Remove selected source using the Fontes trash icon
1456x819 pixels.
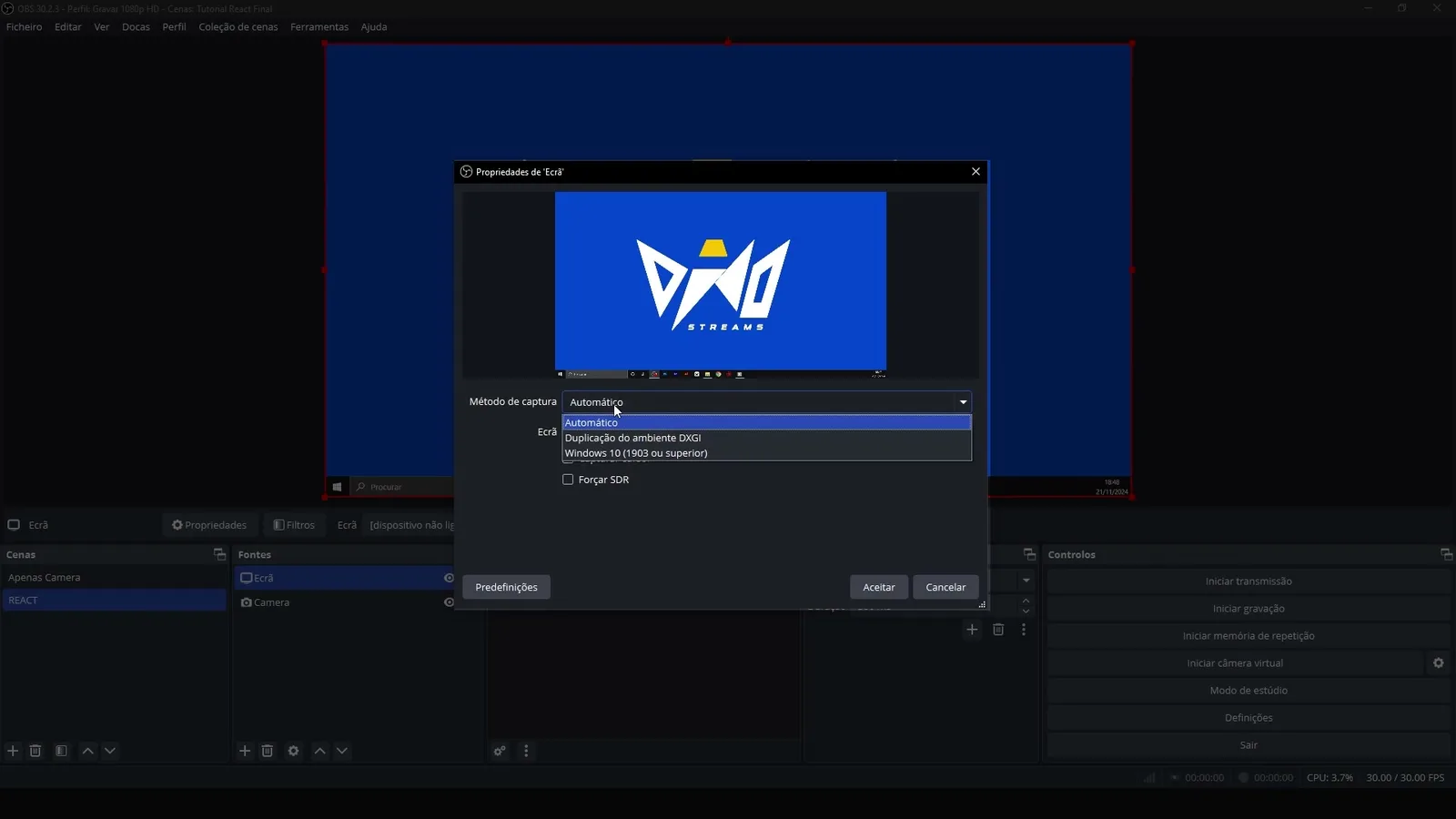[268, 751]
